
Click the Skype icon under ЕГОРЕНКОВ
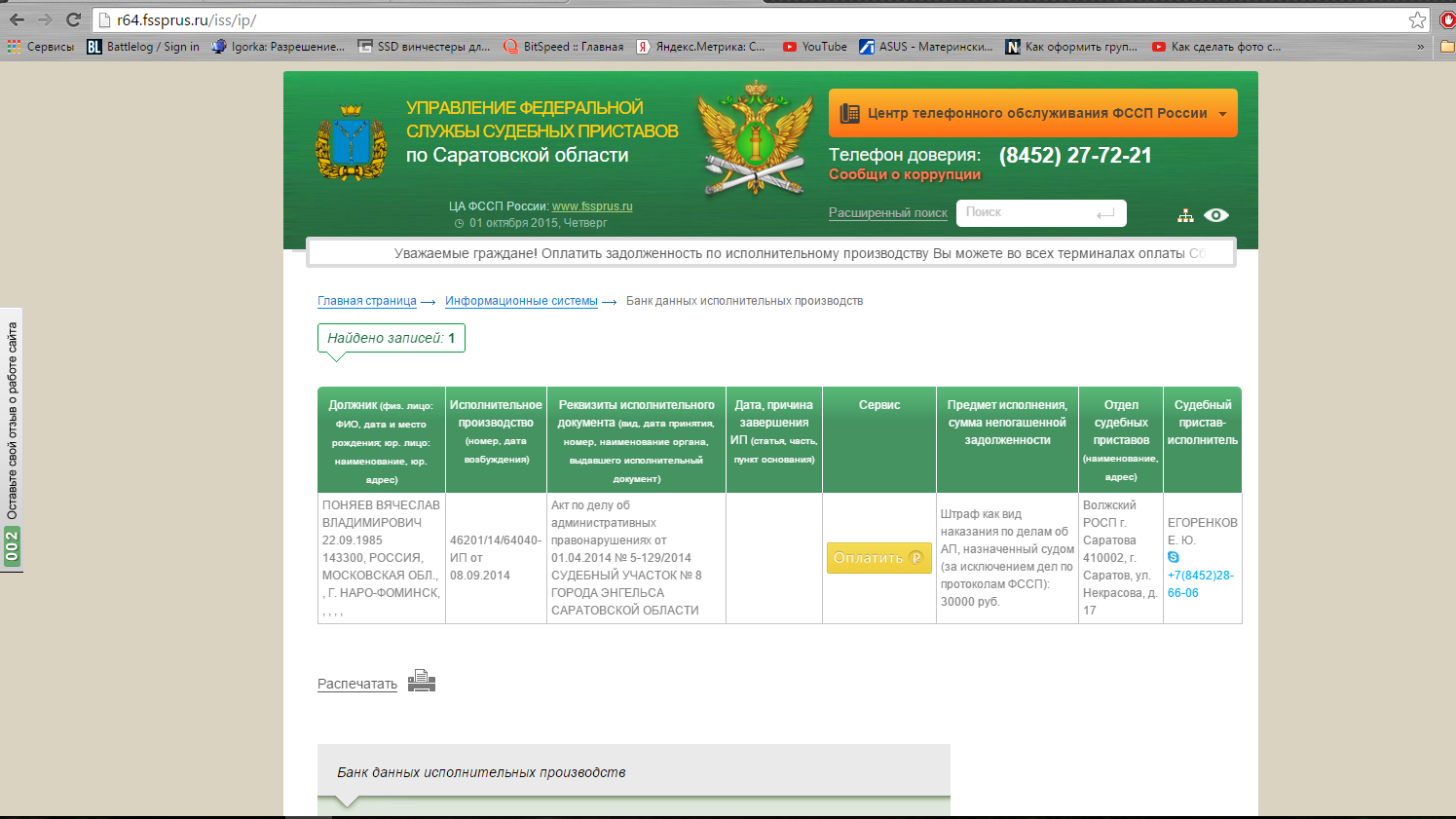[x=1174, y=557]
